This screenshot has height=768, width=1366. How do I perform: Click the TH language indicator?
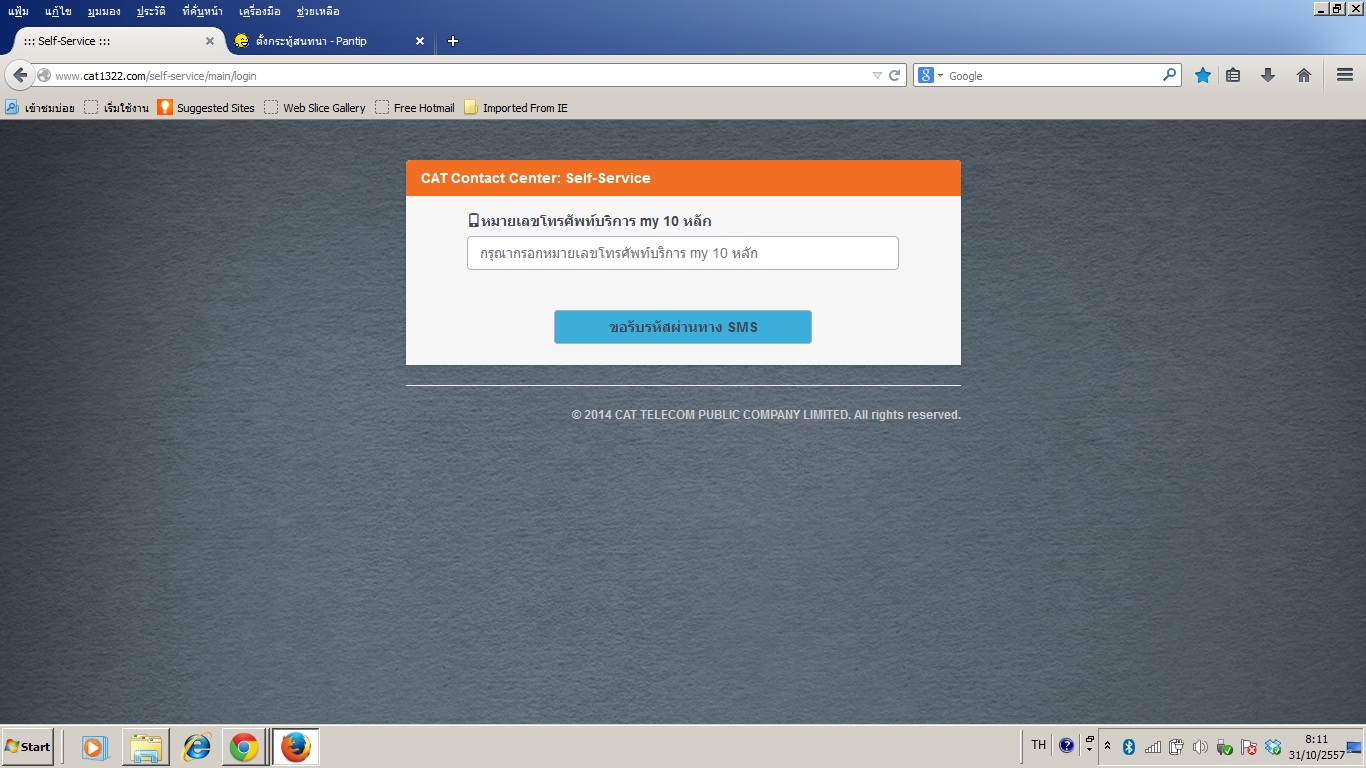tap(1039, 745)
